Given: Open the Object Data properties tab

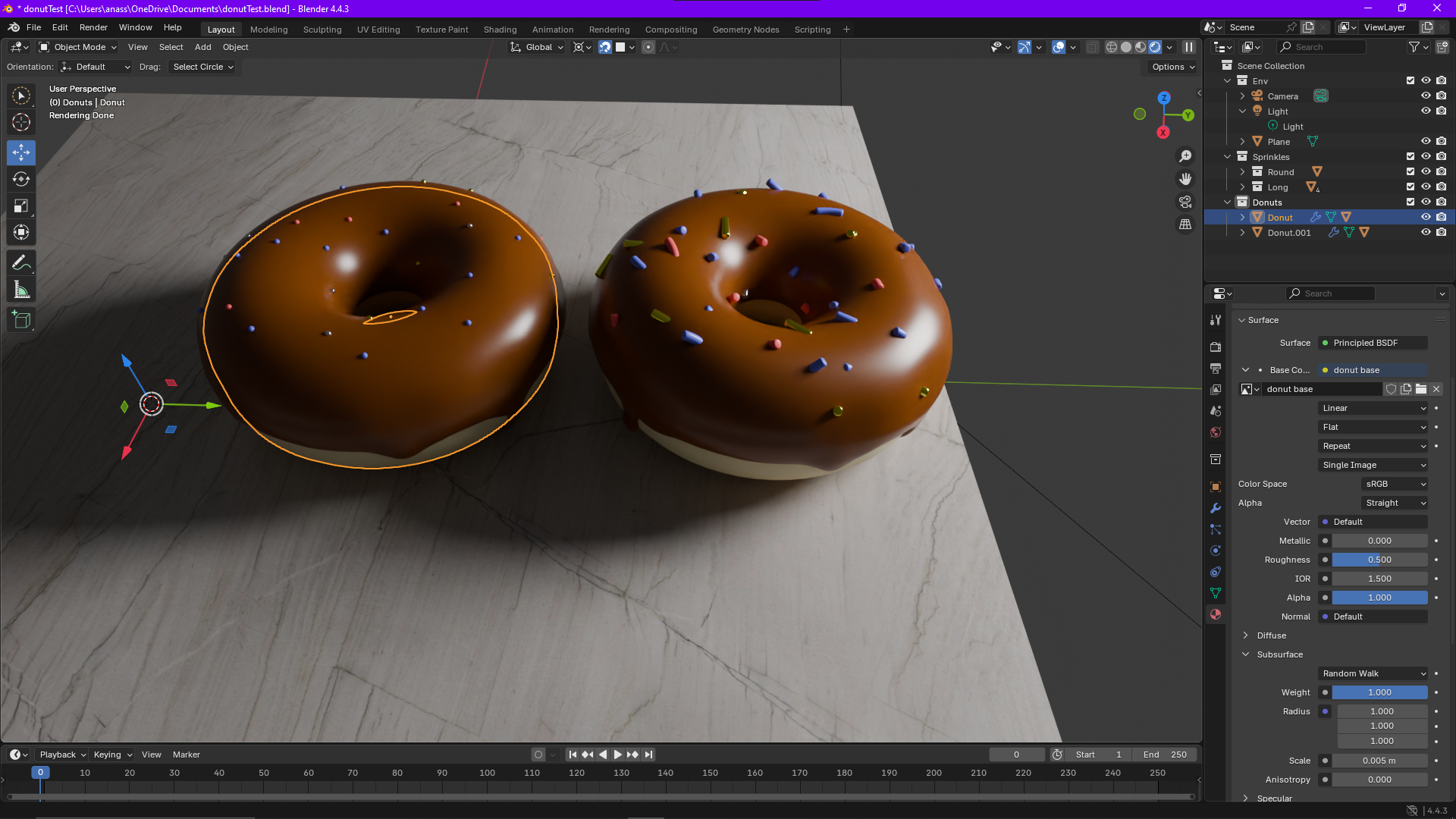Looking at the screenshot, I should point(1216,593).
